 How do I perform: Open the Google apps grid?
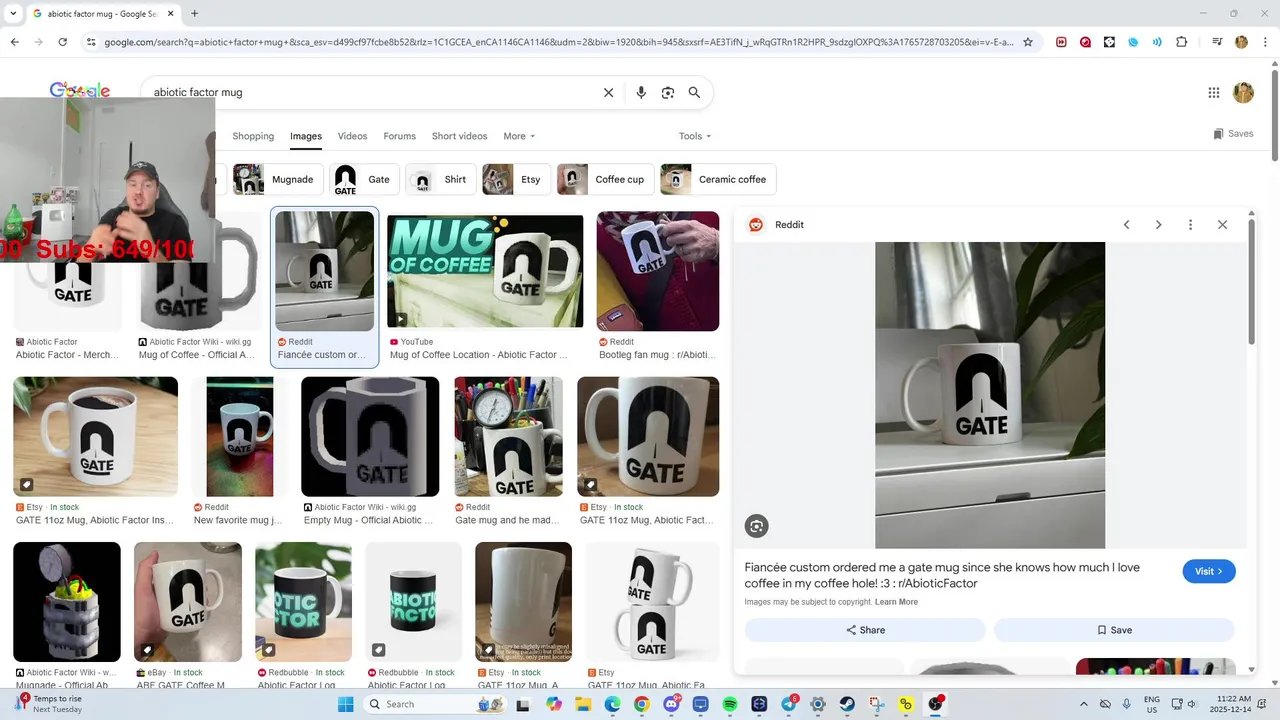(1214, 92)
